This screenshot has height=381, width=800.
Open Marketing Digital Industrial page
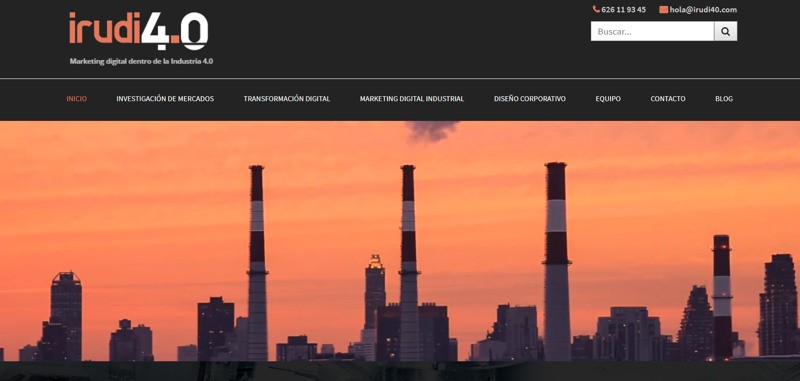tap(412, 99)
